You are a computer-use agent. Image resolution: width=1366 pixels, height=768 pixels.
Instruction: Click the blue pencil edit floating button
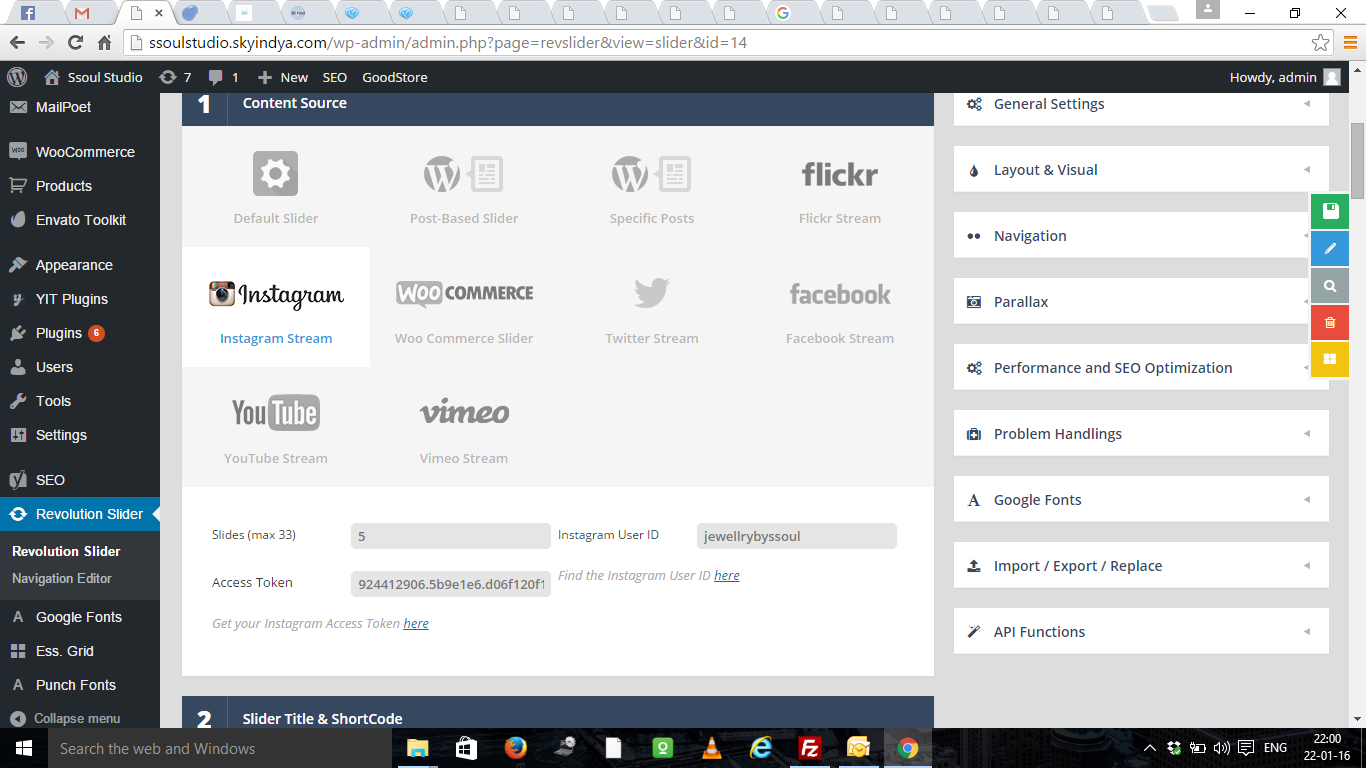pos(1330,248)
